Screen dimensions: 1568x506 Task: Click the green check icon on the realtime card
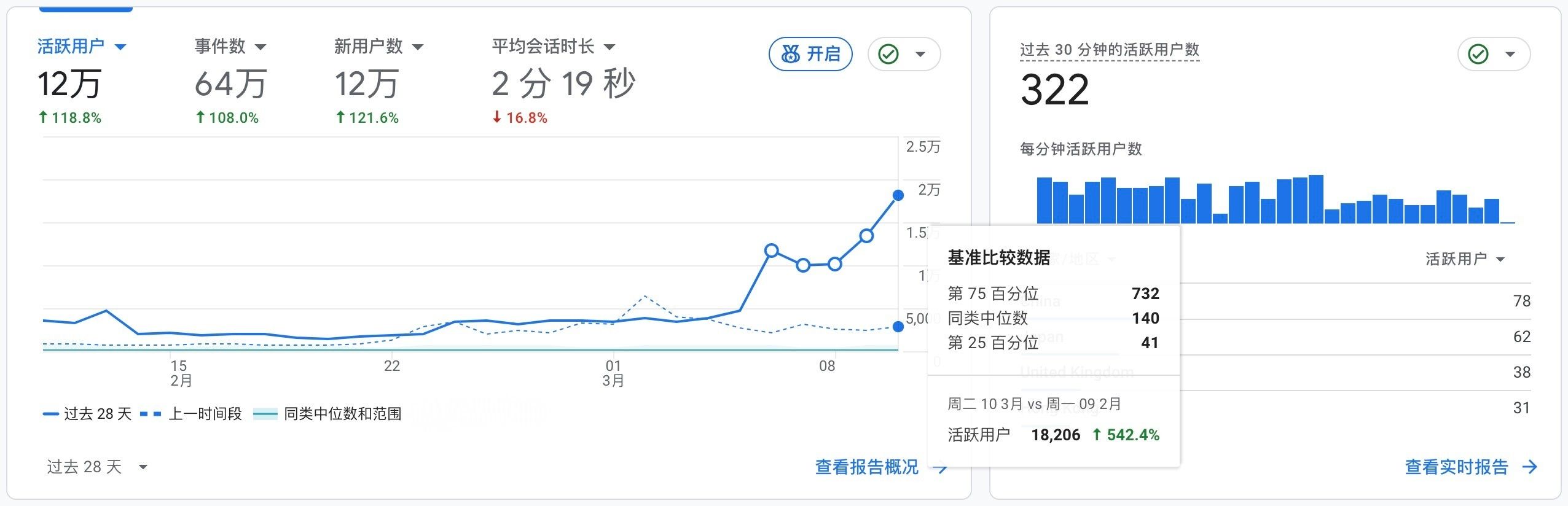point(1478,54)
